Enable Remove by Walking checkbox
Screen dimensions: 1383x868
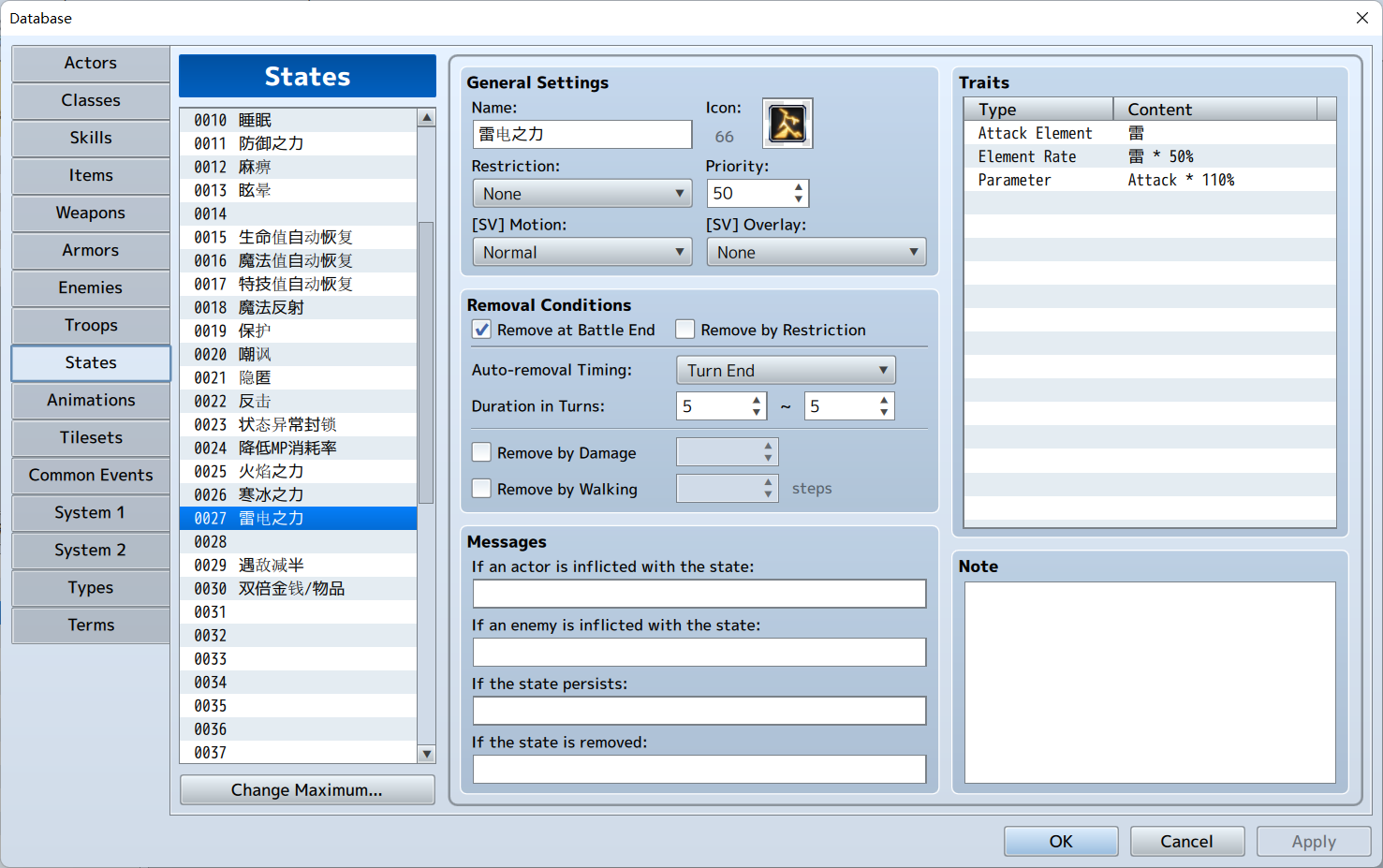481,489
